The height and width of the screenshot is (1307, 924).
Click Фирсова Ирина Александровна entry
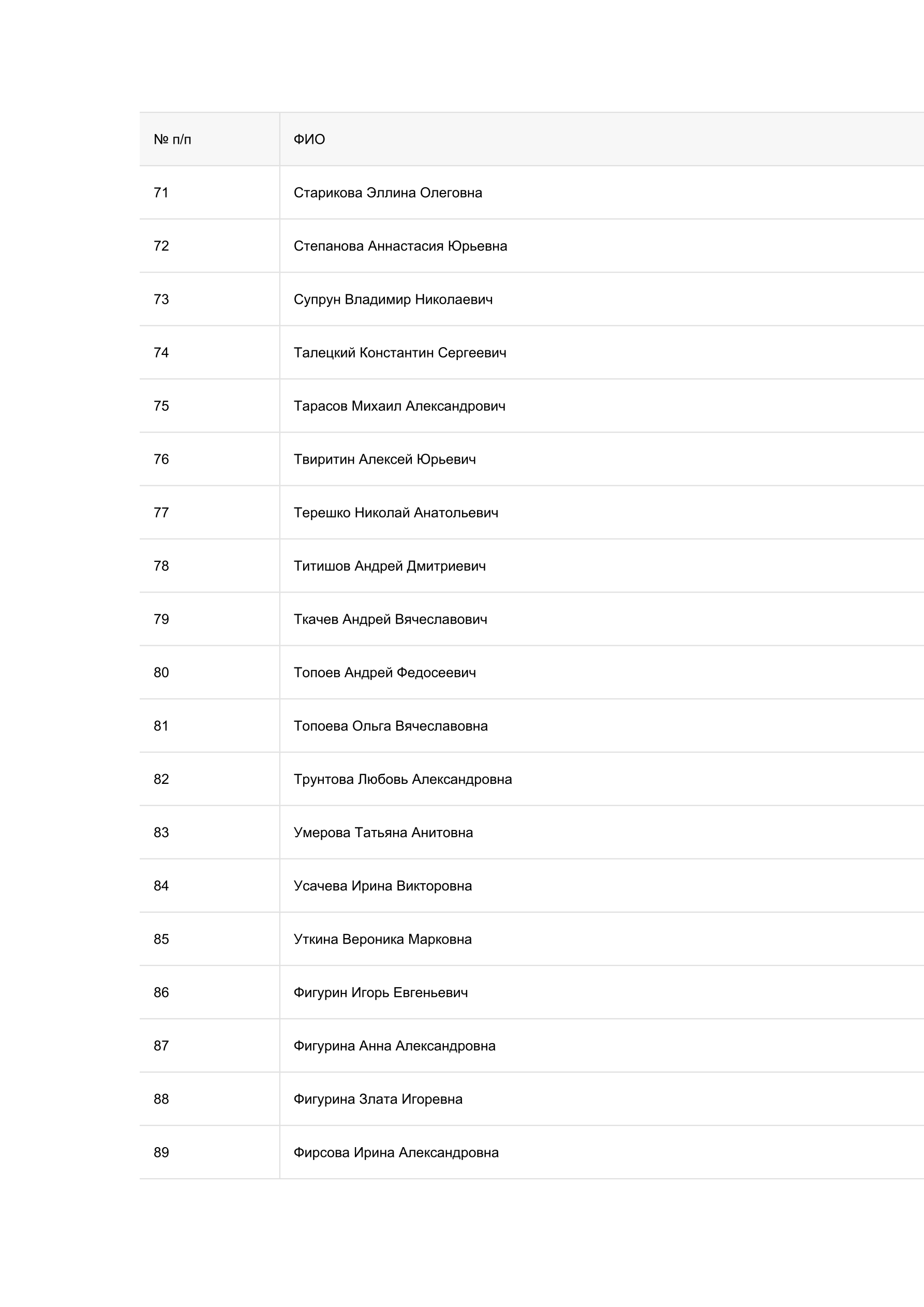click(396, 1153)
